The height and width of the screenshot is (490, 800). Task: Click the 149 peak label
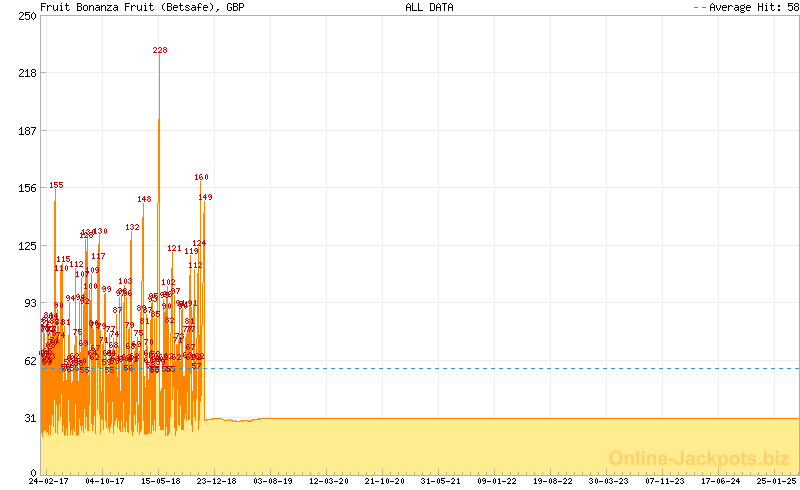click(x=205, y=197)
